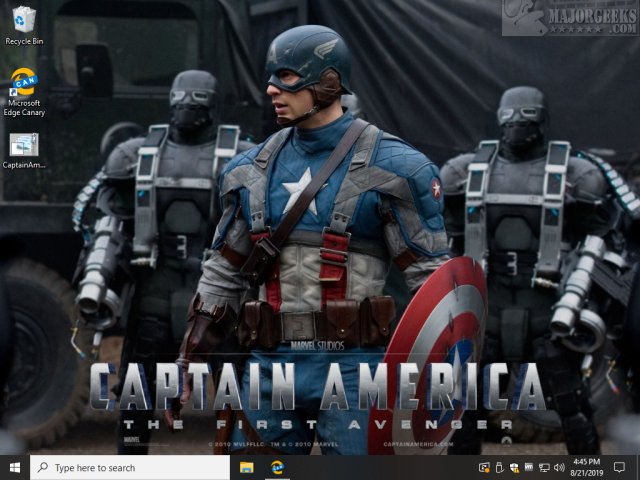Viewport: 640px width, 480px height.
Task: Open the volume speaker tray icon
Action: pos(559,468)
